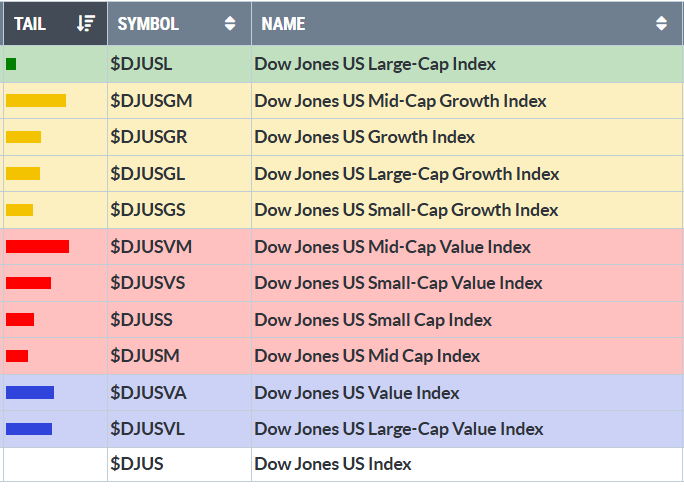Click the red tail bar for $DJUSM
Screen dimensions: 684x488
(17, 356)
